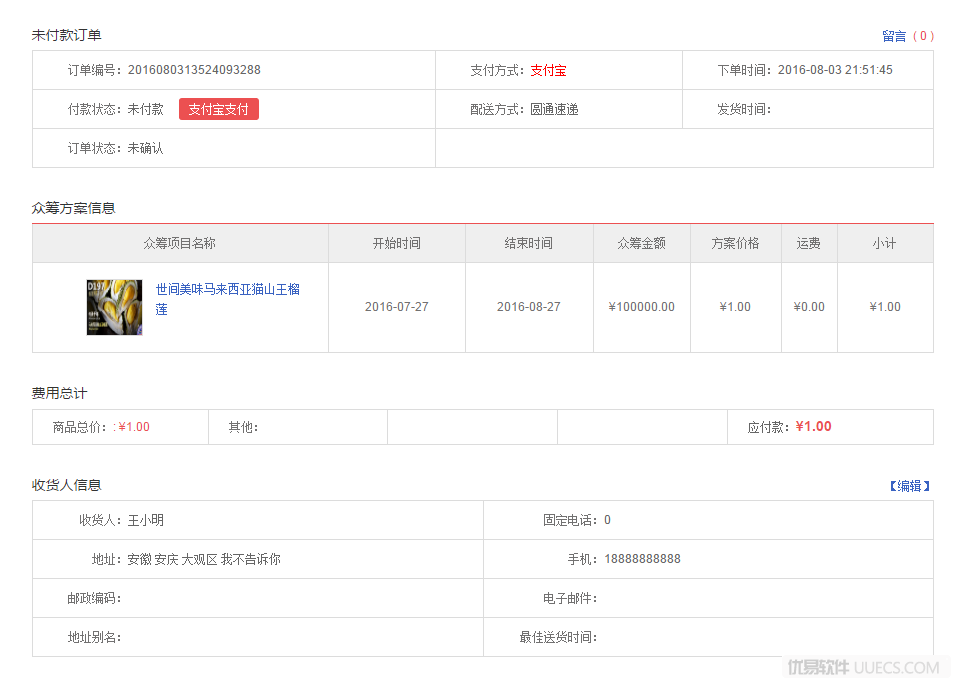Viewport: 962px width, 693px height.
Task: Click the 其他 cost label
Action: pyautogui.click(x=243, y=427)
